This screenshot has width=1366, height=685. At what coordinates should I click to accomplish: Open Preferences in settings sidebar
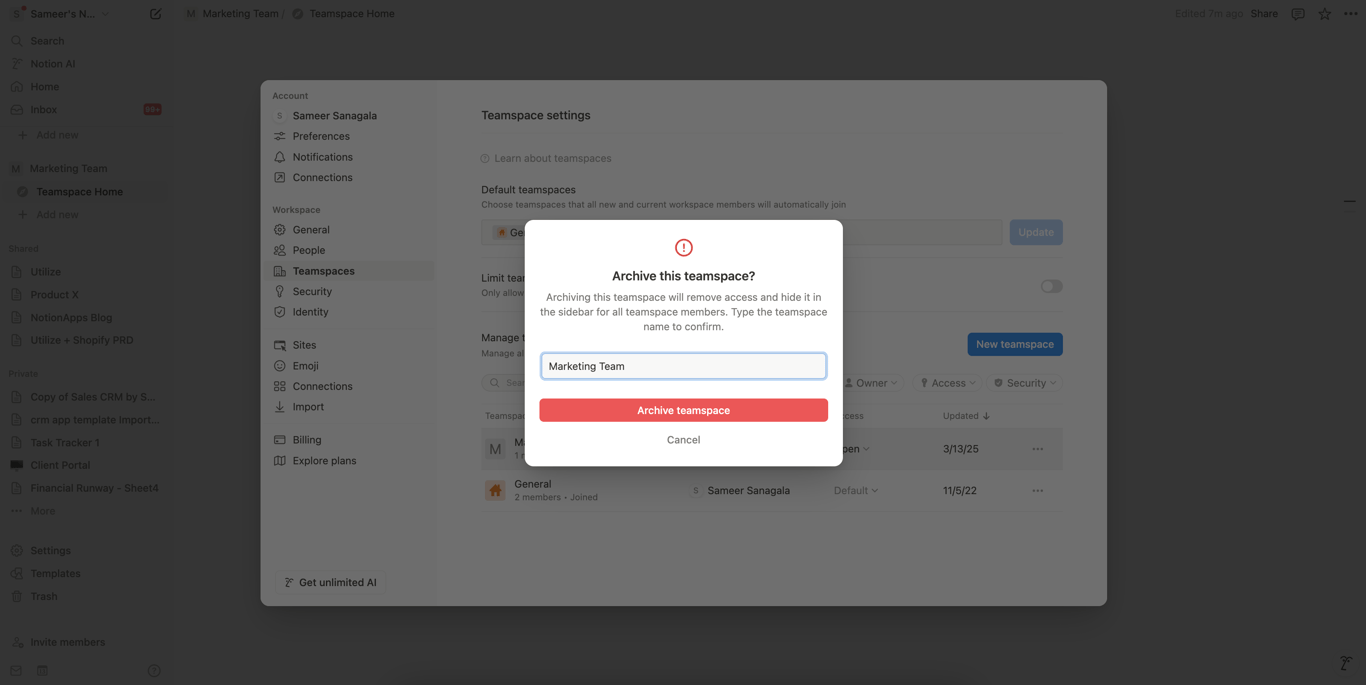tap(352, 136)
